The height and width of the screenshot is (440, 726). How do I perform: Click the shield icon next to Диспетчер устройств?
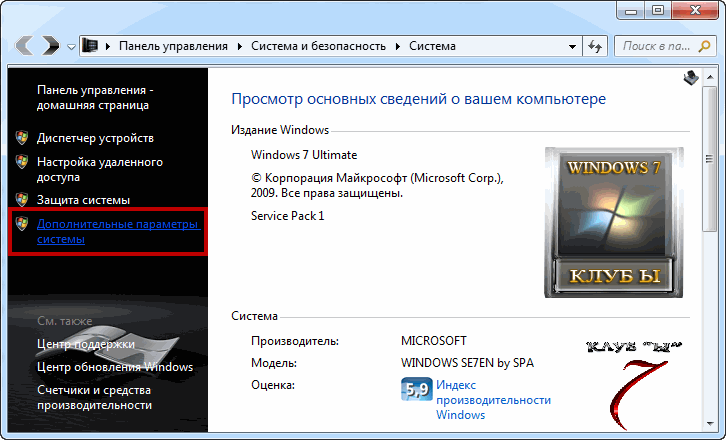point(22,137)
